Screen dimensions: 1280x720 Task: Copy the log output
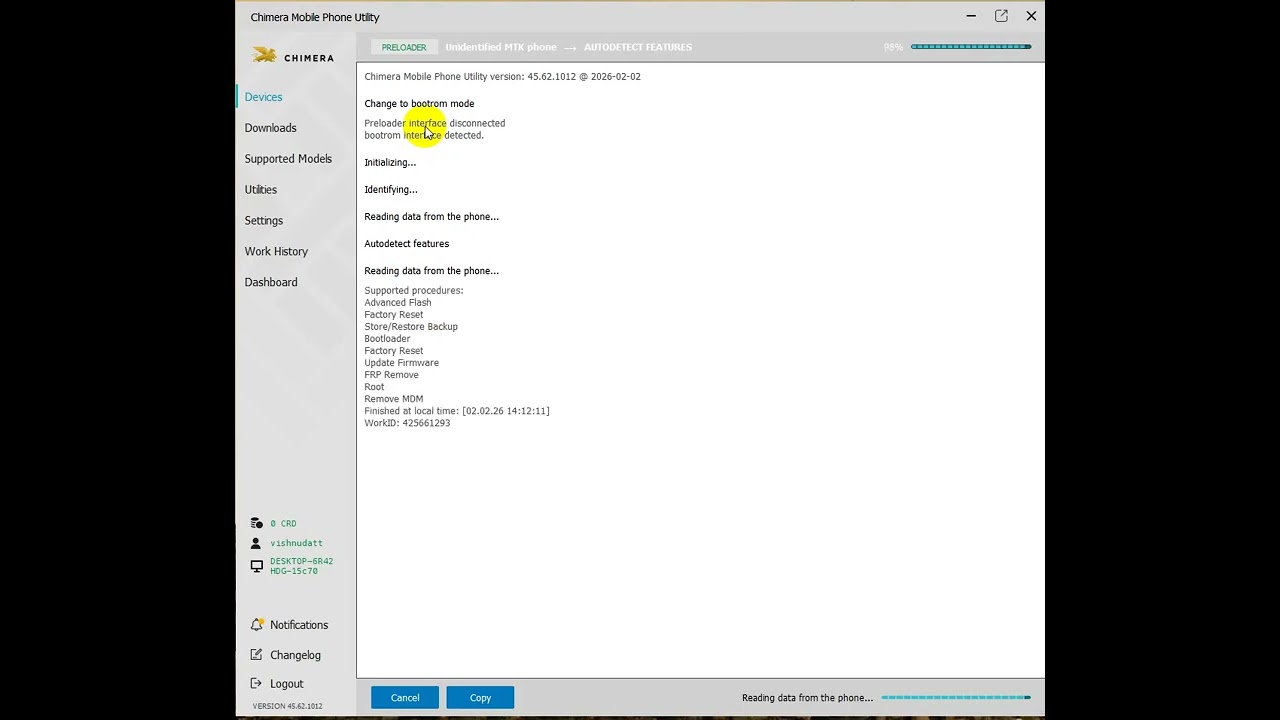(x=480, y=698)
